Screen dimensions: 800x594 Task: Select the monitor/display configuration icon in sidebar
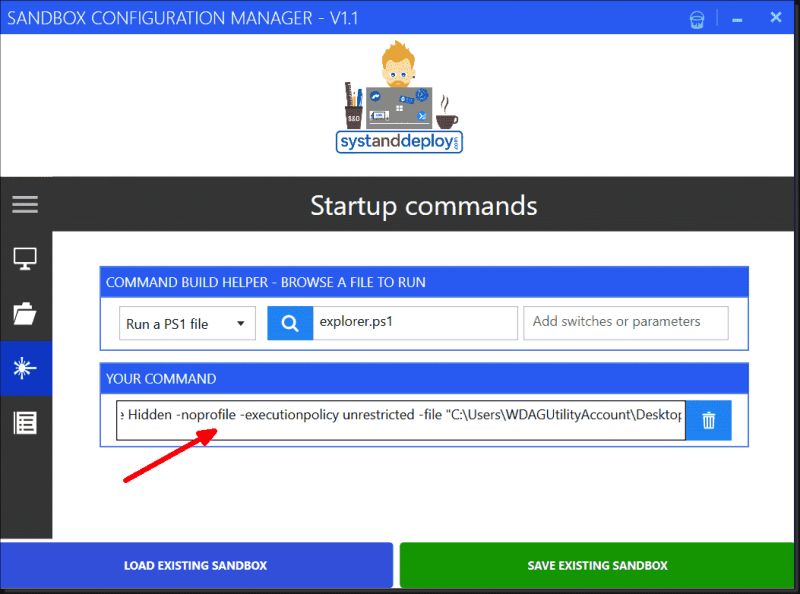(24, 258)
